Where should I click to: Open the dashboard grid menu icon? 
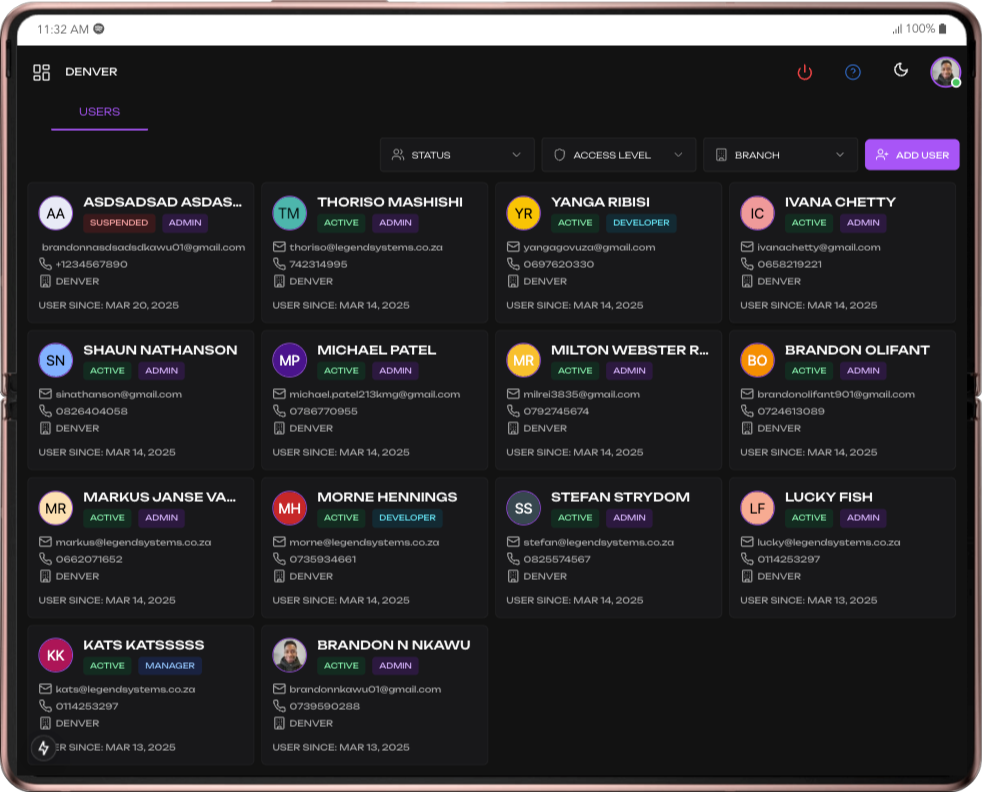coord(41,72)
